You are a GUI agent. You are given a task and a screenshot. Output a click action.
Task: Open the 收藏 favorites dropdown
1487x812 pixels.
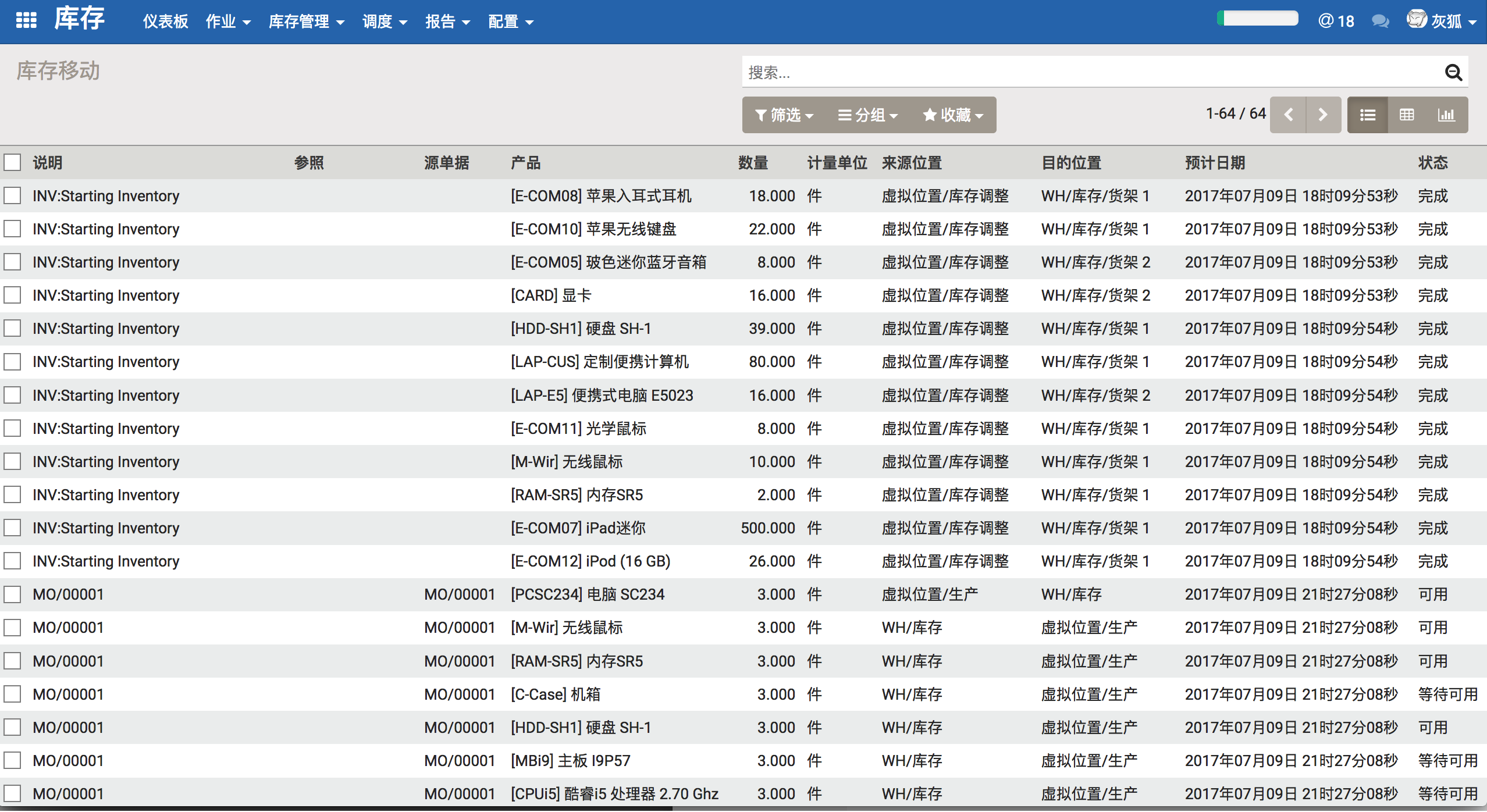[x=953, y=115]
